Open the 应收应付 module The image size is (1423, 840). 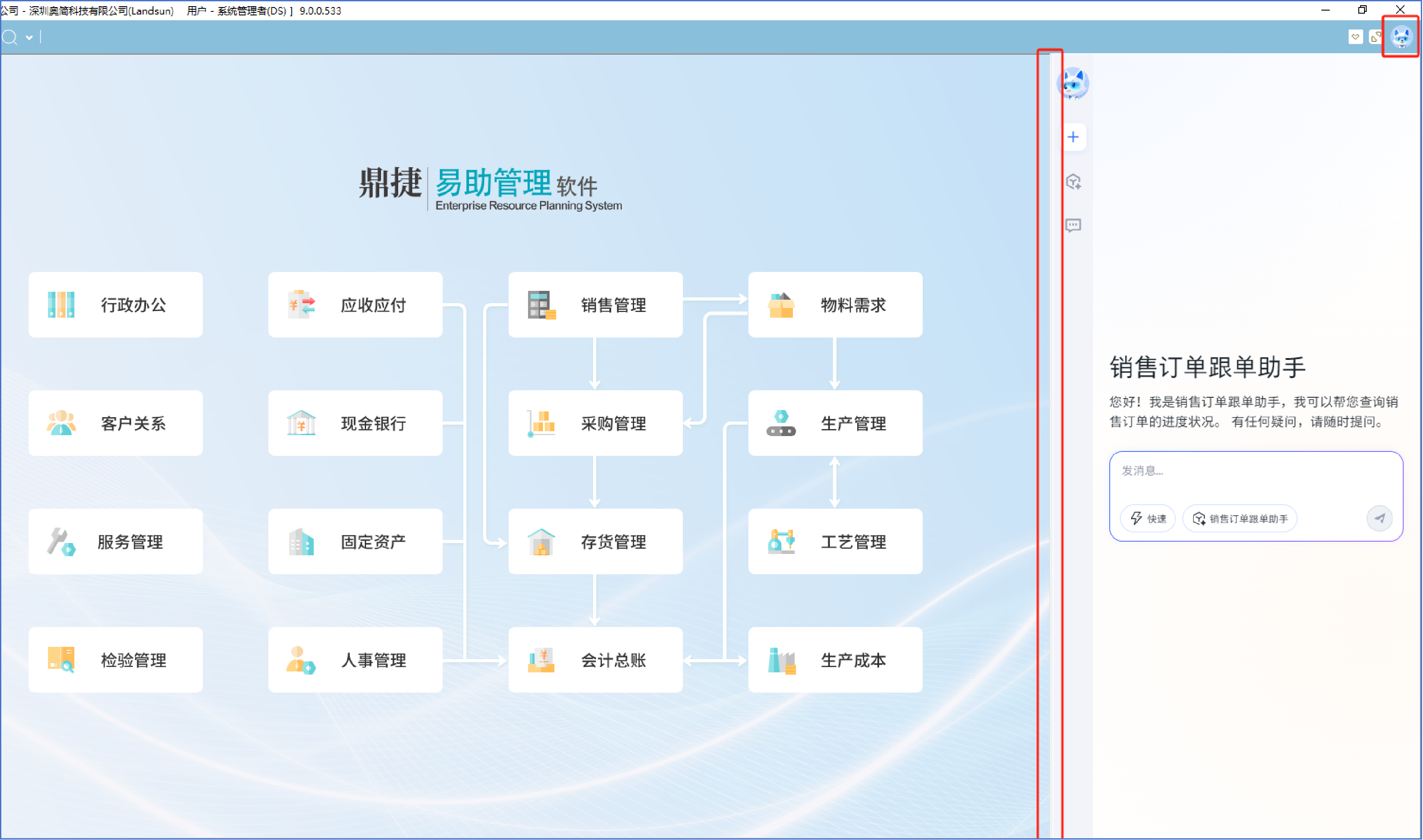point(356,304)
